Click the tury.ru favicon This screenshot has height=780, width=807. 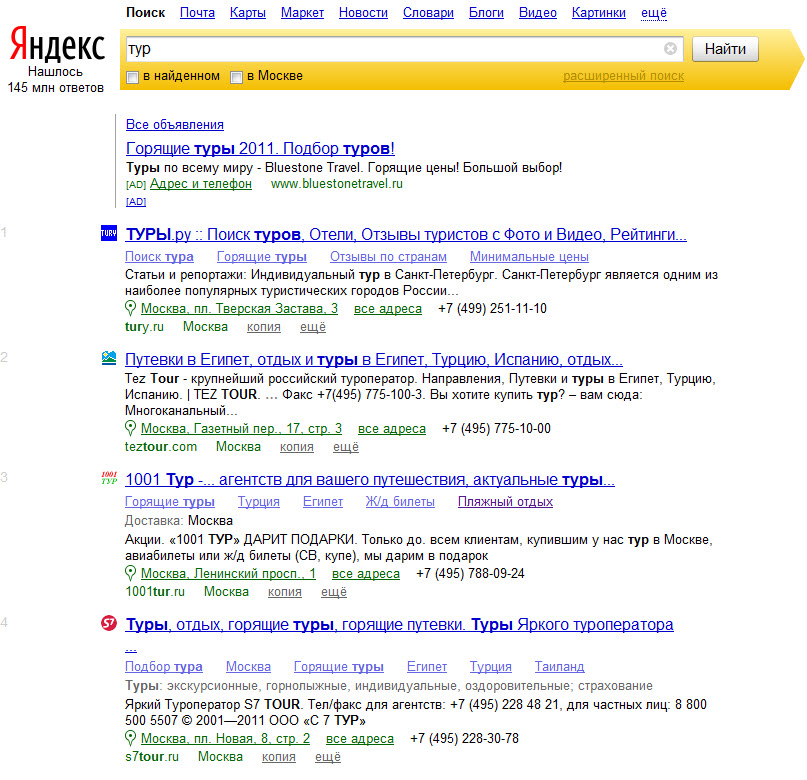tap(109, 233)
